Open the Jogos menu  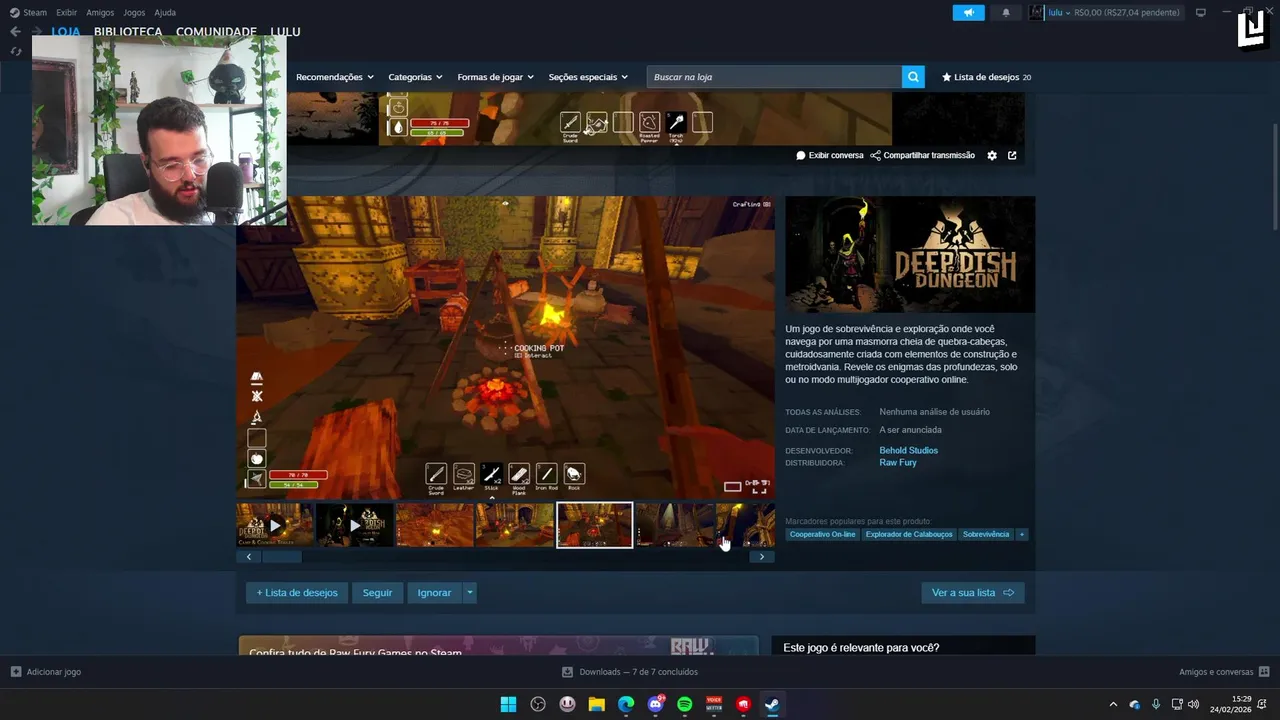[x=134, y=12]
